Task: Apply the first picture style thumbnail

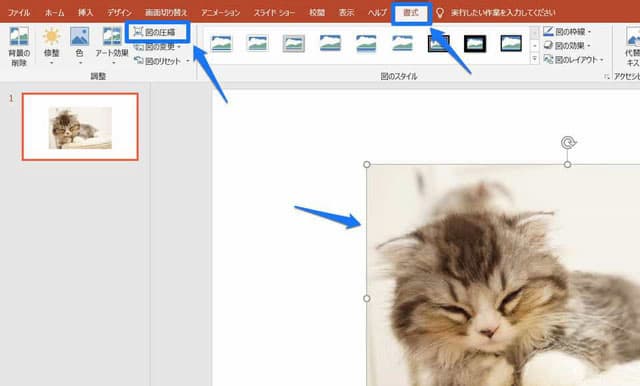Action: pos(221,43)
